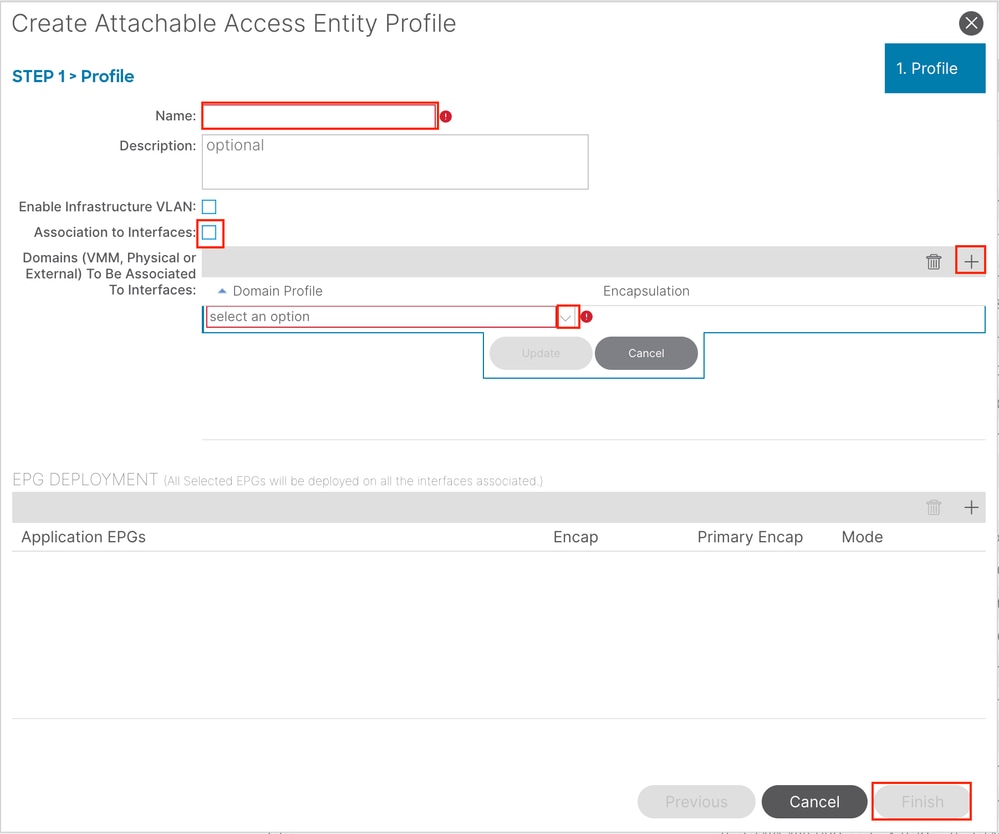
Task: Click the Update button in domain row
Action: coord(540,353)
